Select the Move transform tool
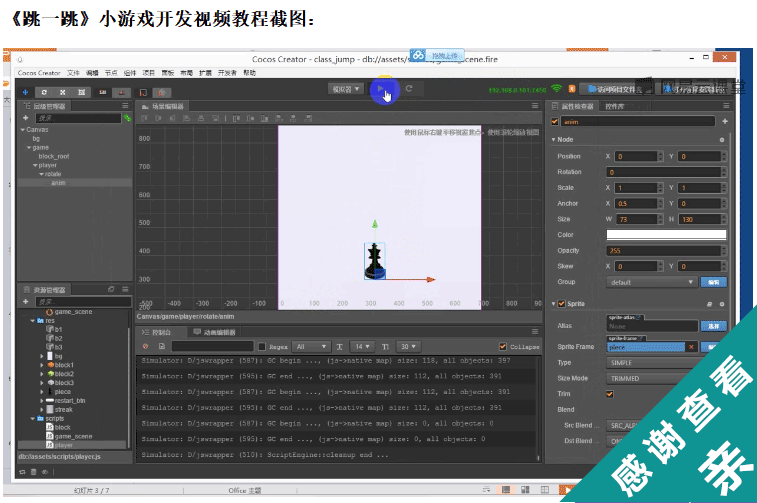757x503 pixels. pyautogui.click(x=25, y=92)
